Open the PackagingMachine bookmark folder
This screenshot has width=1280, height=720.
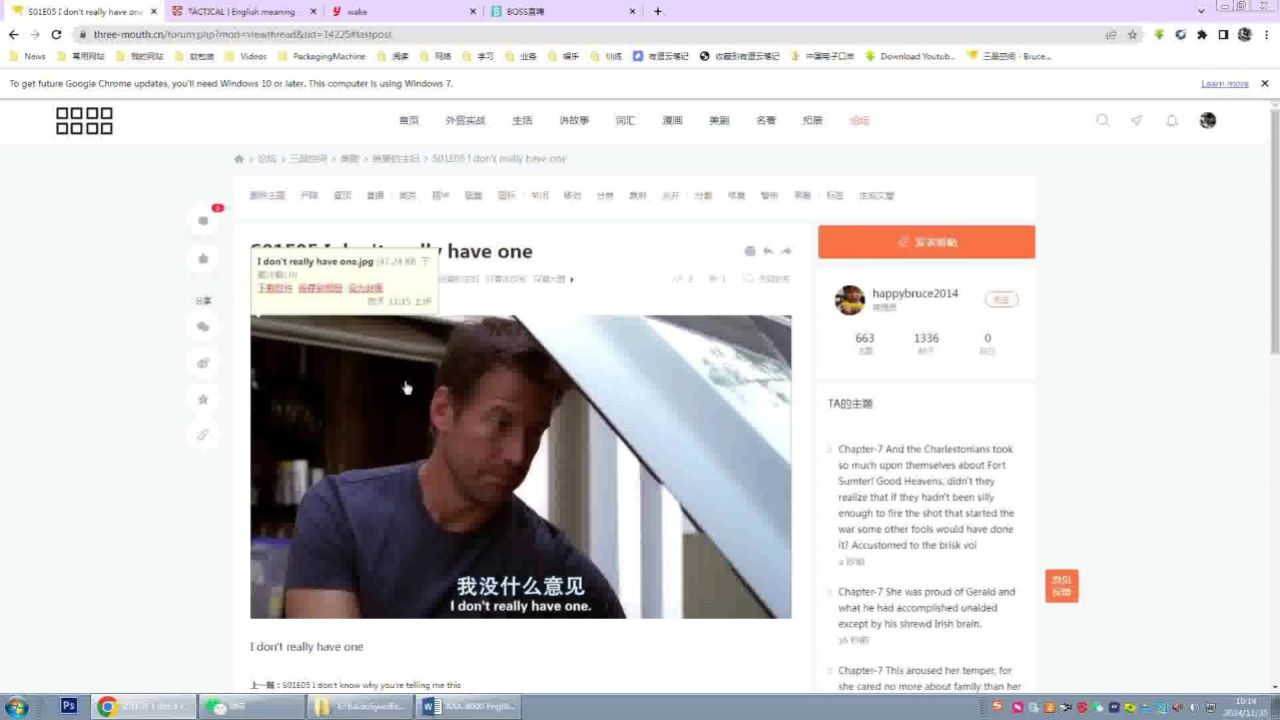tap(322, 56)
